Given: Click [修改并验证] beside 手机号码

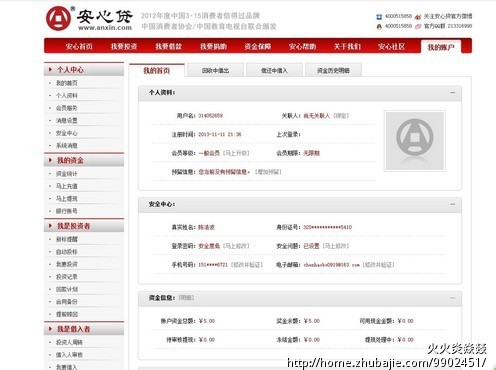Looking at the screenshot, I should click(x=247, y=265).
